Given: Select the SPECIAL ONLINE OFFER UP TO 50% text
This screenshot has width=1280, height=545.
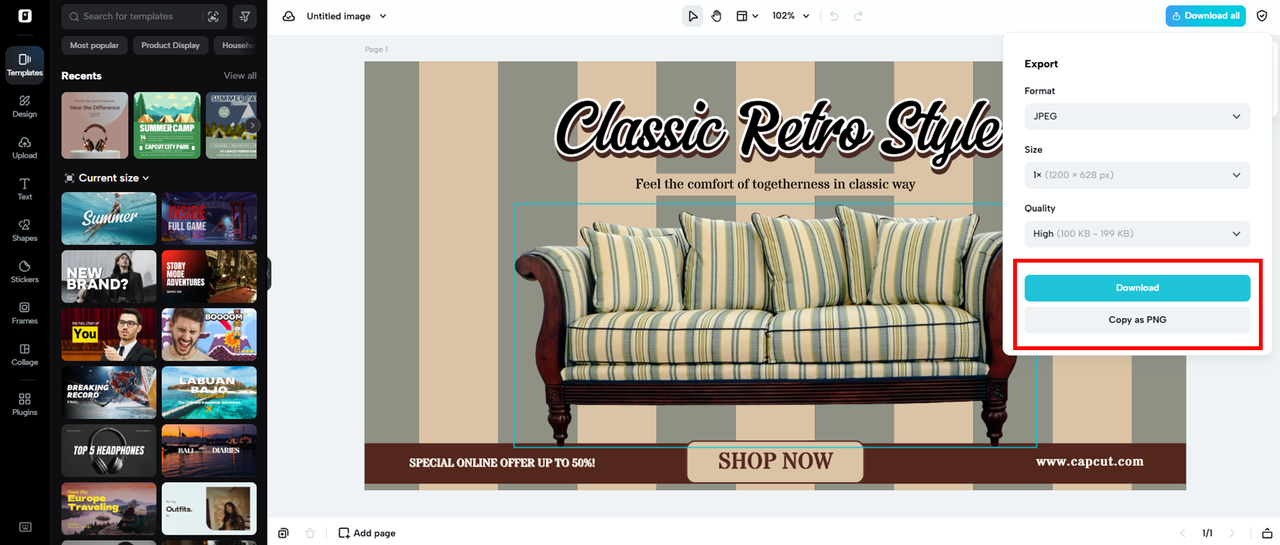Looking at the screenshot, I should click(502, 463).
